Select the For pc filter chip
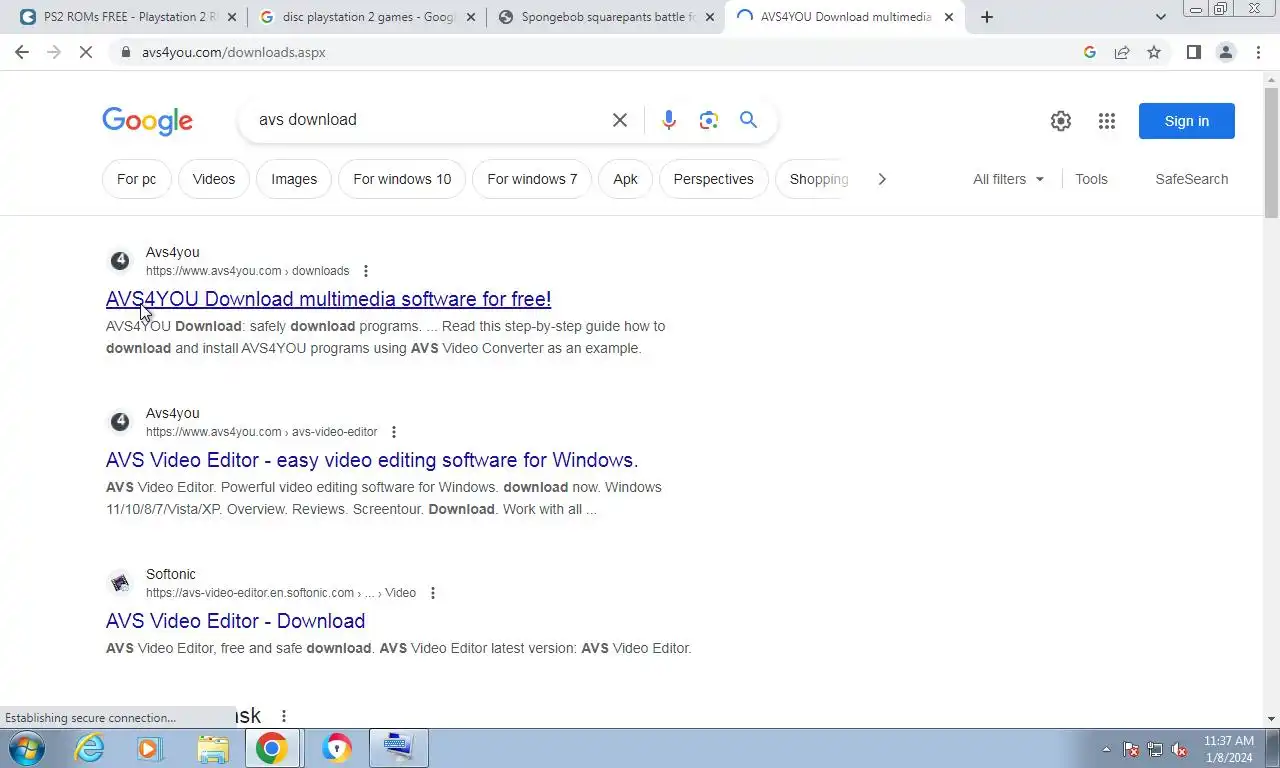Screen dimensions: 1280x768 [136, 179]
